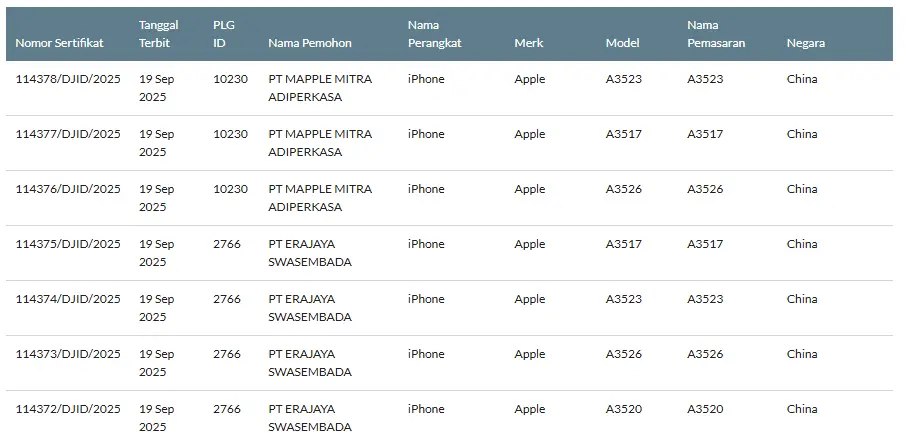The height and width of the screenshot is (445, 906).
Task: Click model A3520 in the Model column
Action: [x=624, y=409]
